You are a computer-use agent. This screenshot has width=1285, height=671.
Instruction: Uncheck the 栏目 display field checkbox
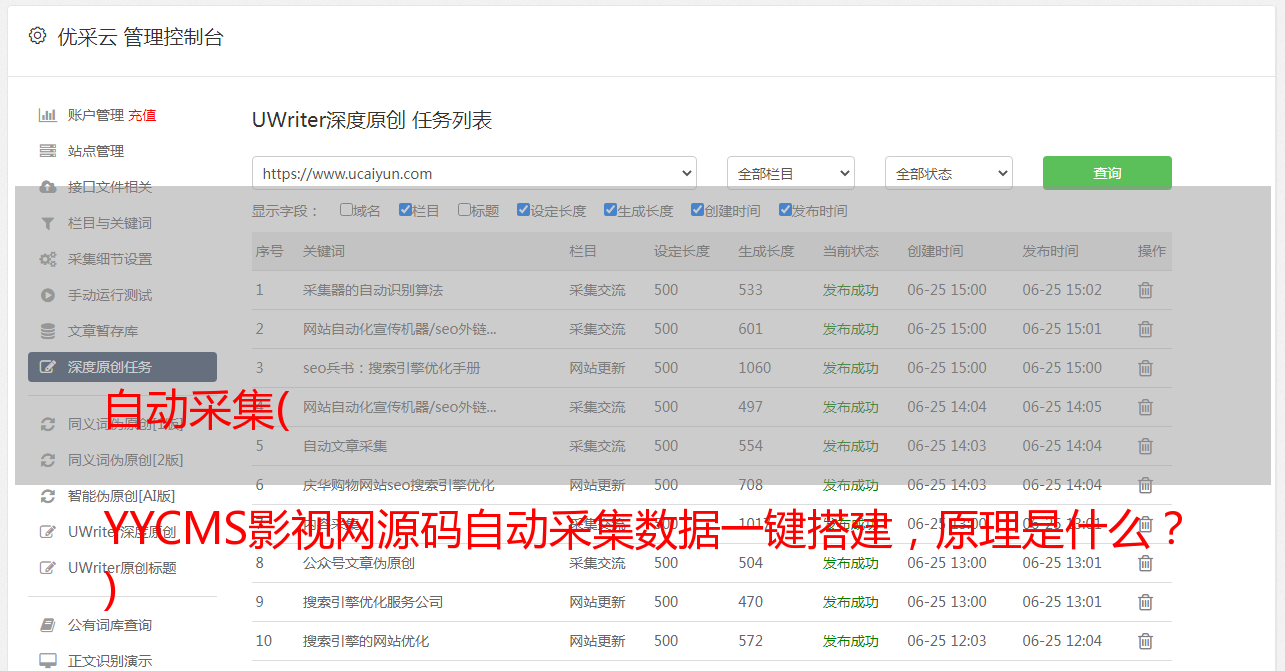coord(405,210)
